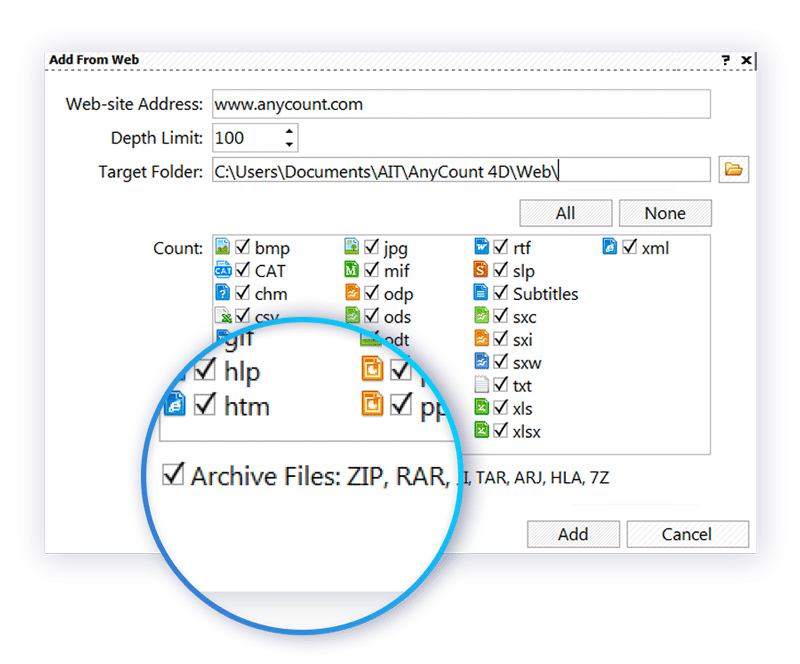This screenshot has height=664, width=800.
Task: Uncheck the hlp checkbox
Action: [205, 369]
